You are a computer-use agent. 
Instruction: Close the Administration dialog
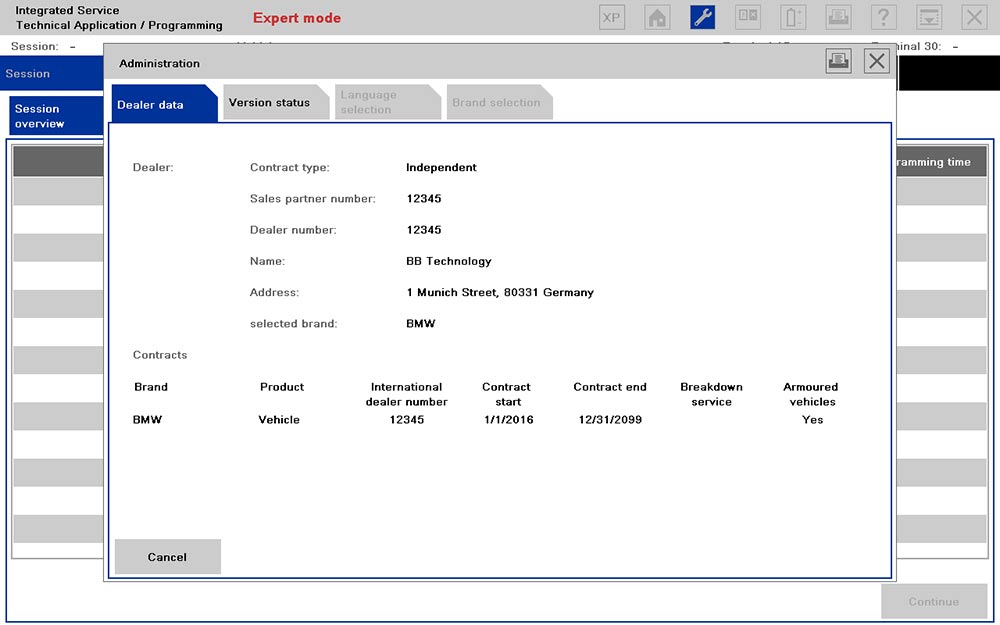pos(877,61)
